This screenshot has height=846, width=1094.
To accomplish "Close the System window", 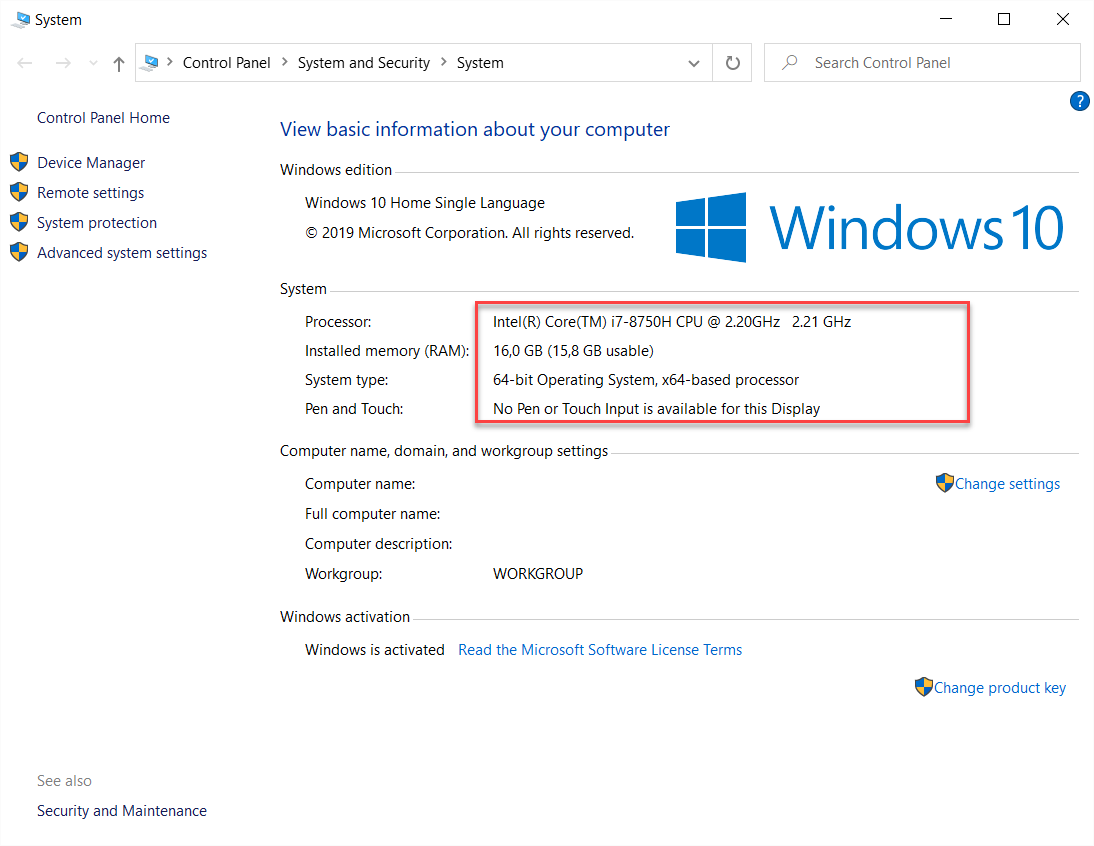I will [1063, 20].
